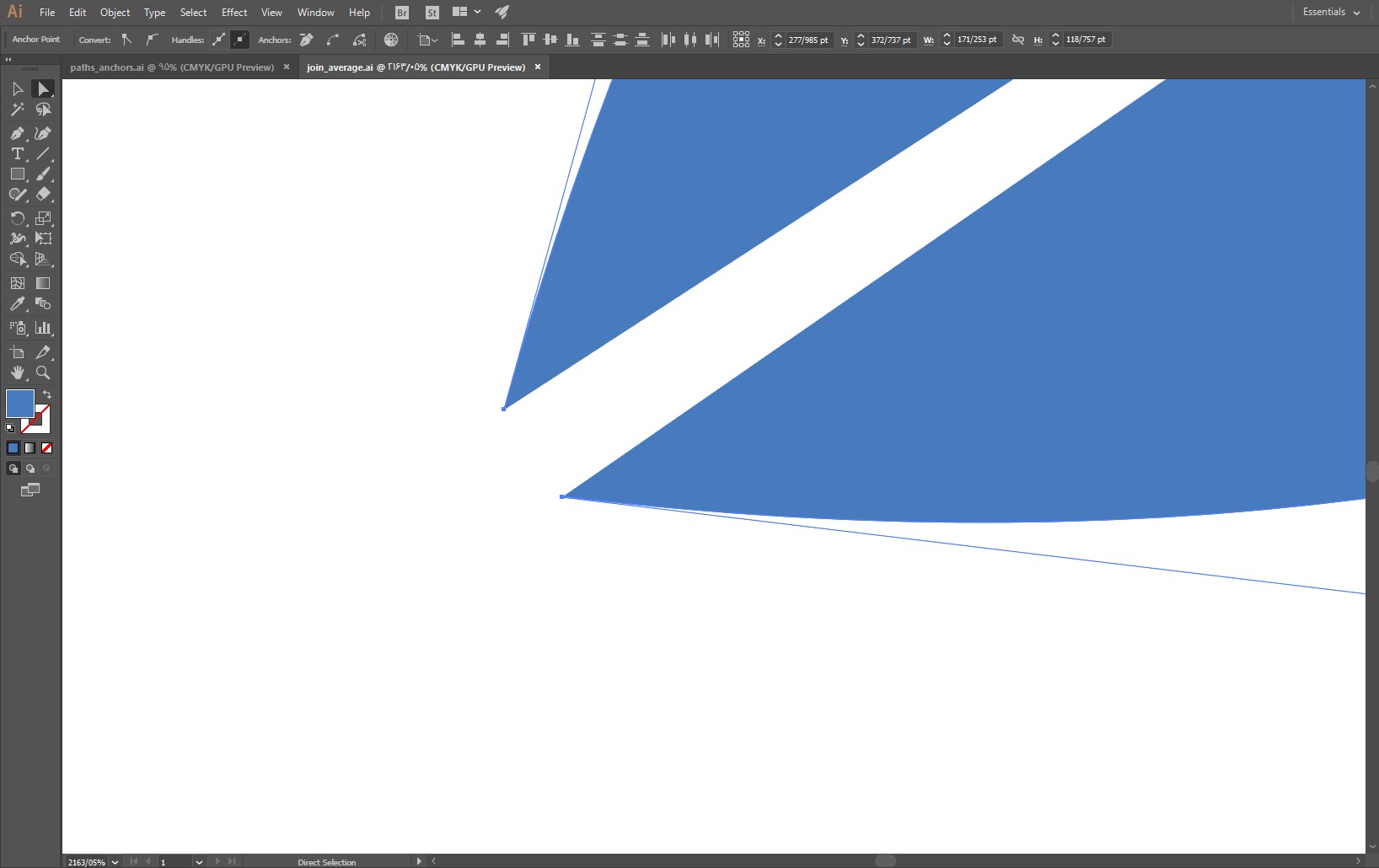The width and height of the screenshot is (1379, 868).
Task: Open the Effect menu
Action: click(x=234, y=13)
